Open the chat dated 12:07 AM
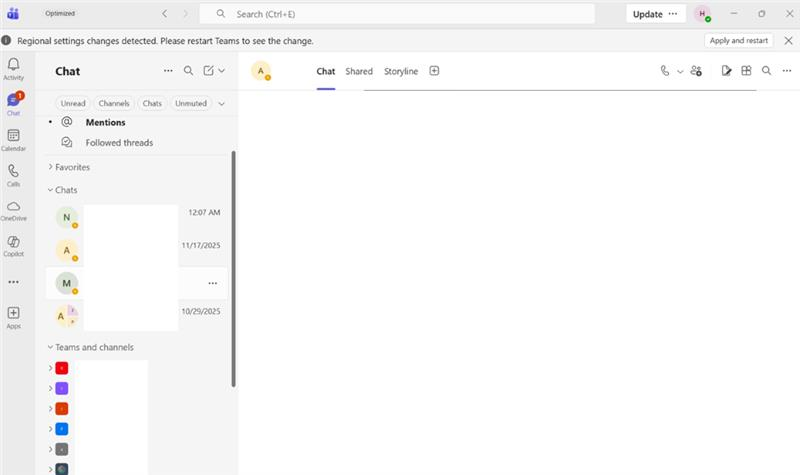 pyautogui.click(x=137, y=217)
